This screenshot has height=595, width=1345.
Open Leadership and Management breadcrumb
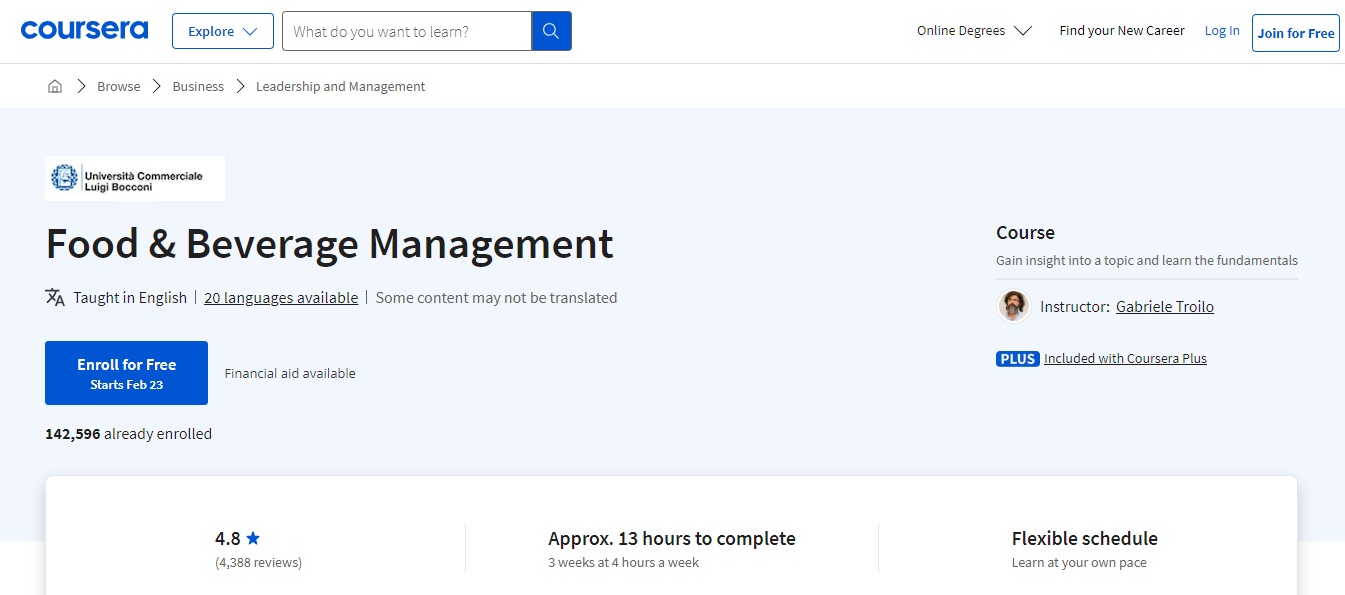(x=341, y=86)
